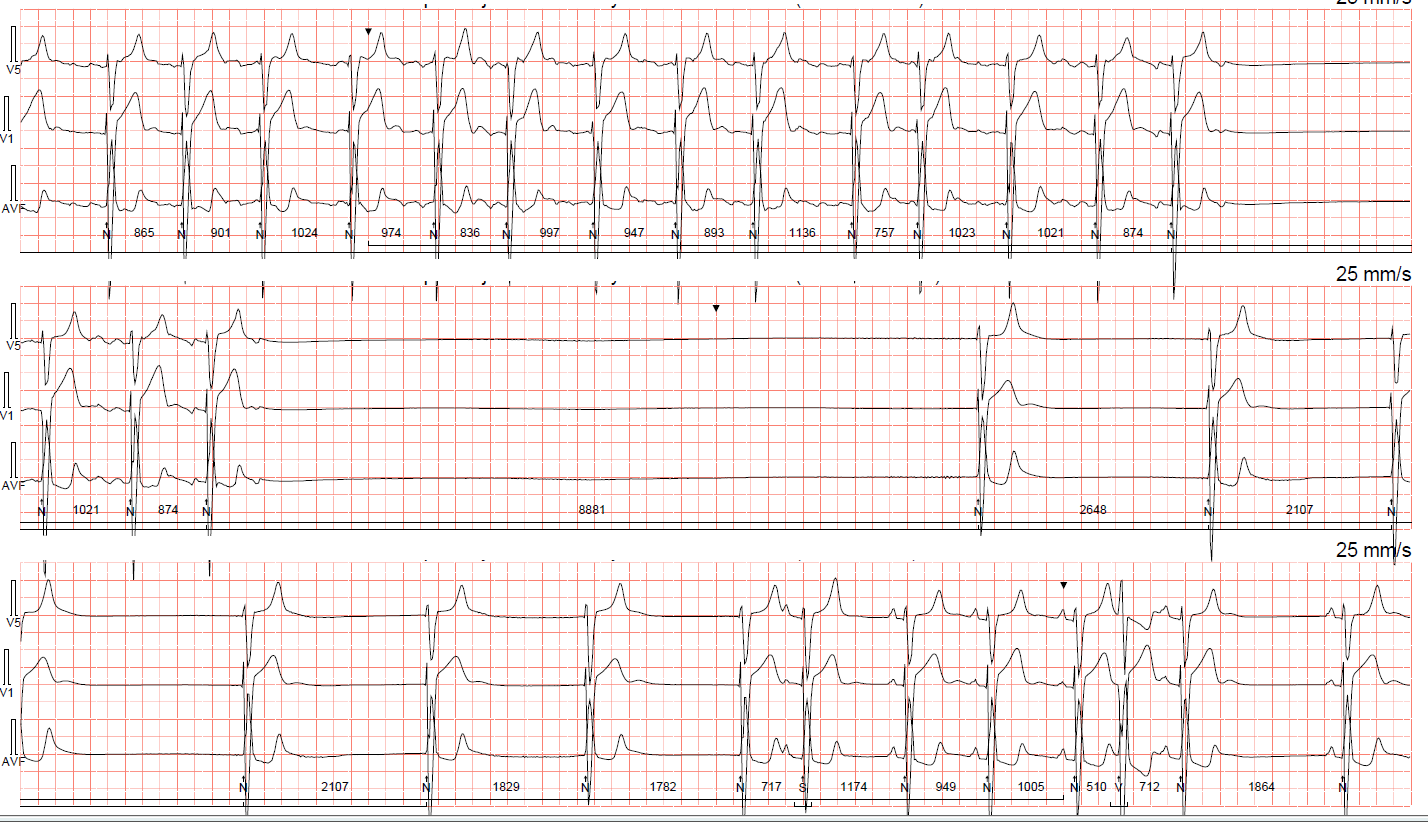Click the 510 interval before the V beat
The height and width of the screenshot is (822, 1428).
coord(1096,788)
